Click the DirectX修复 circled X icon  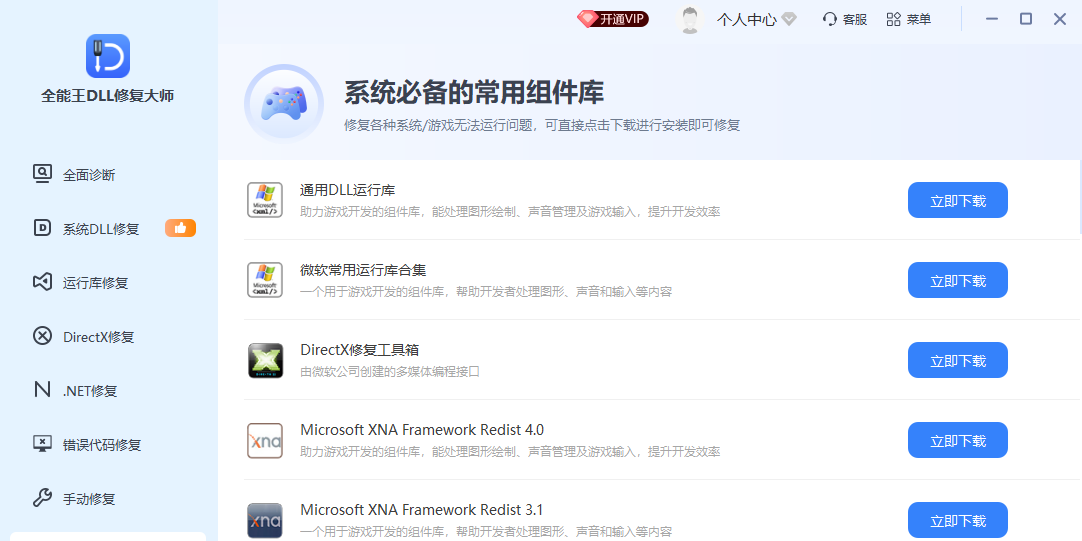point(42,336)
